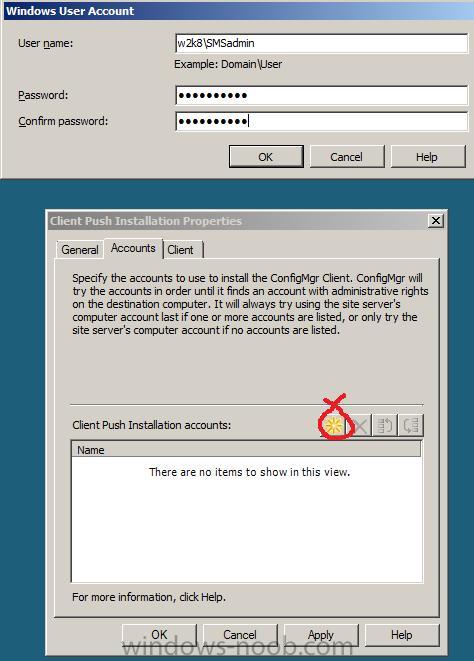Click the delete account X icon
This screenshot has width=474, height=661.
(360, 426)
